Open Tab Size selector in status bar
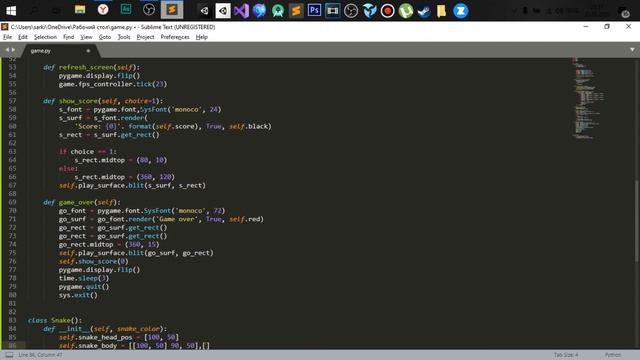This screenshot has width=640, height=360. (566, 355)
